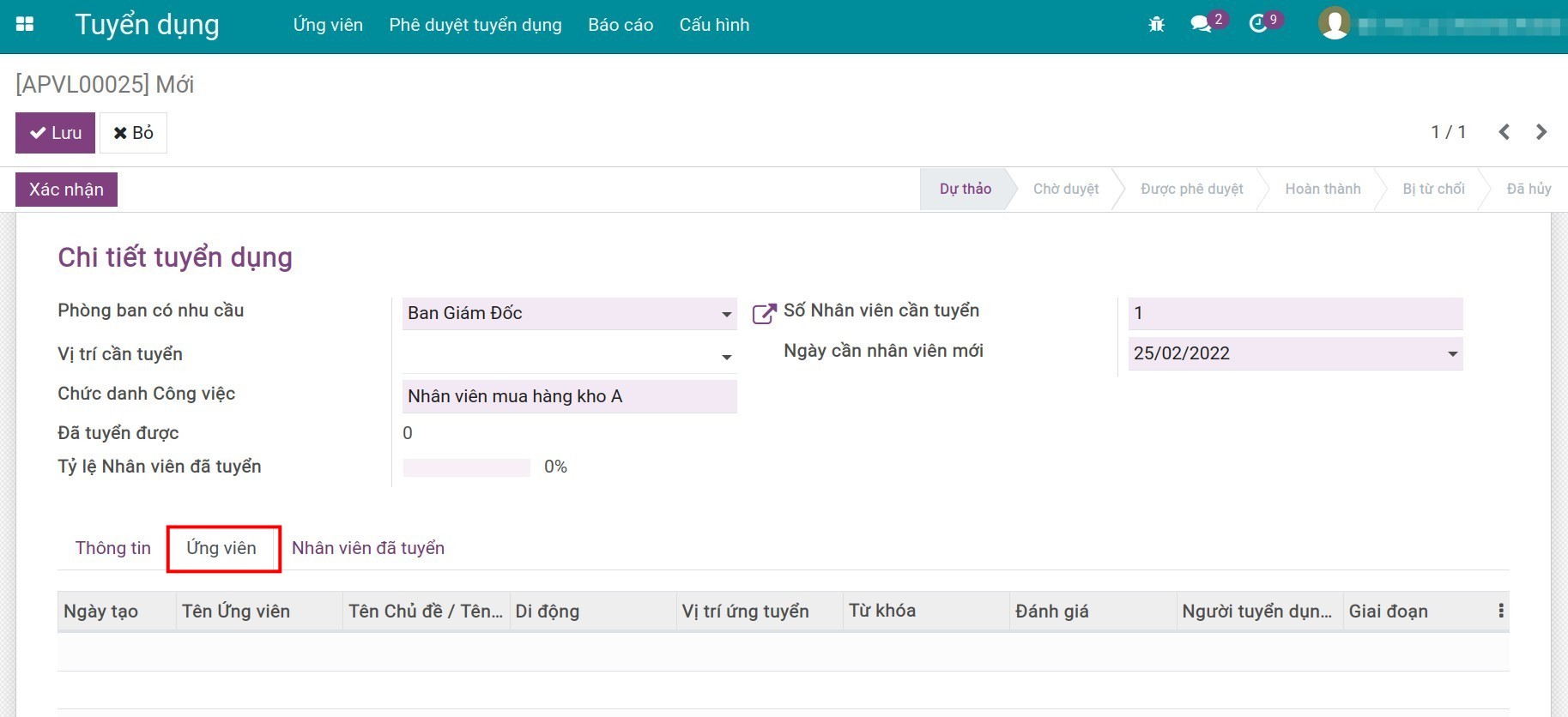Open column options kebab menu
Screen dimensions: 1568x717
(1500, 612)
